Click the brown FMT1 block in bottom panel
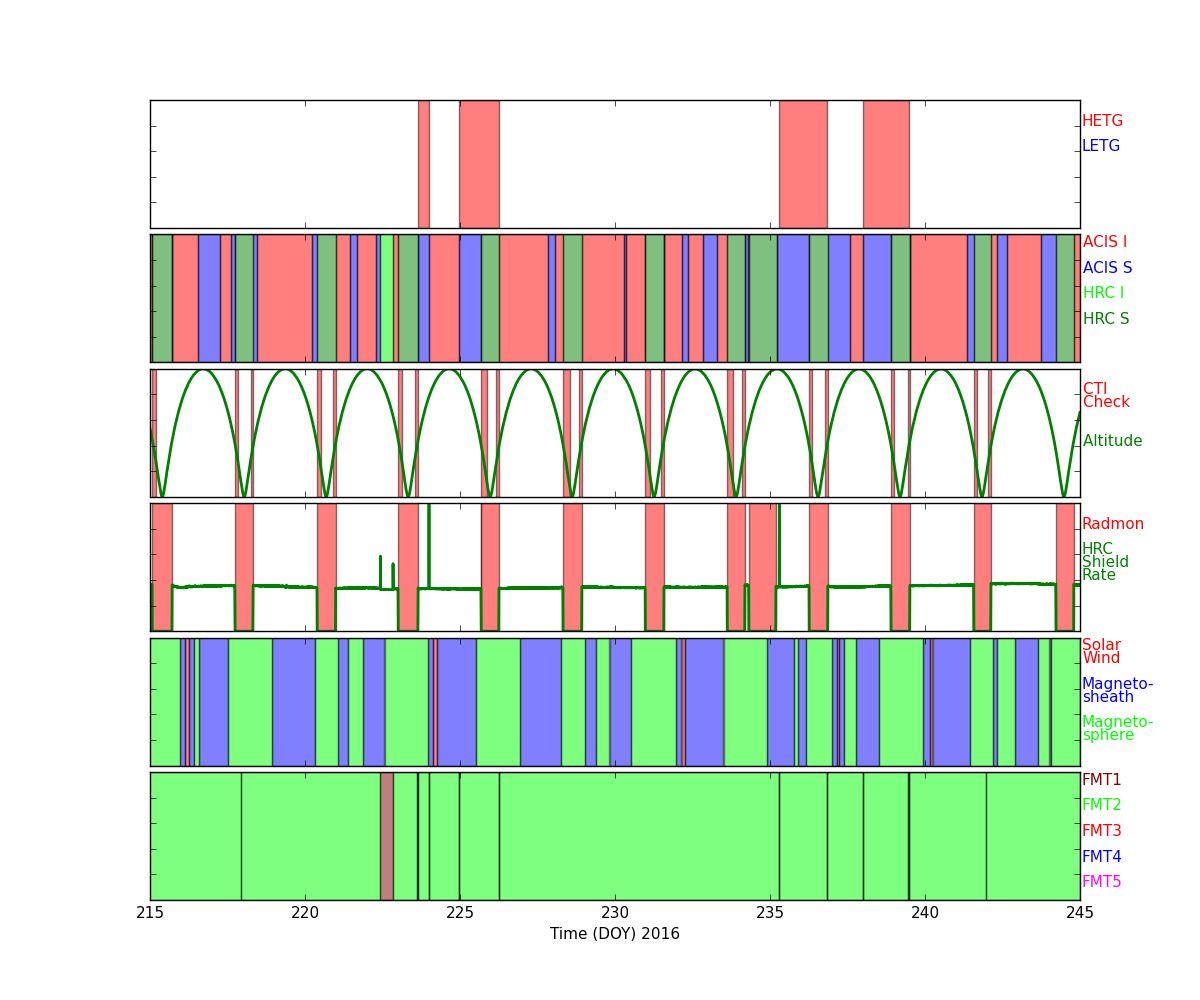 (386, 836)
